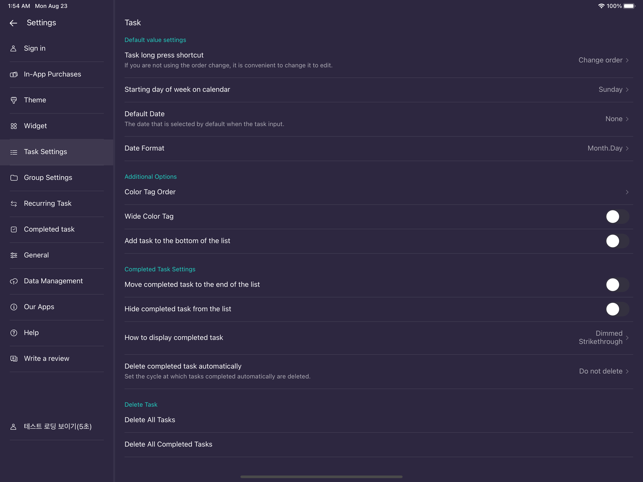Image resolution: width=643 pixels, height=482 pixels.
Task: Click the Help question mark icon
Action: coord(14,333)
